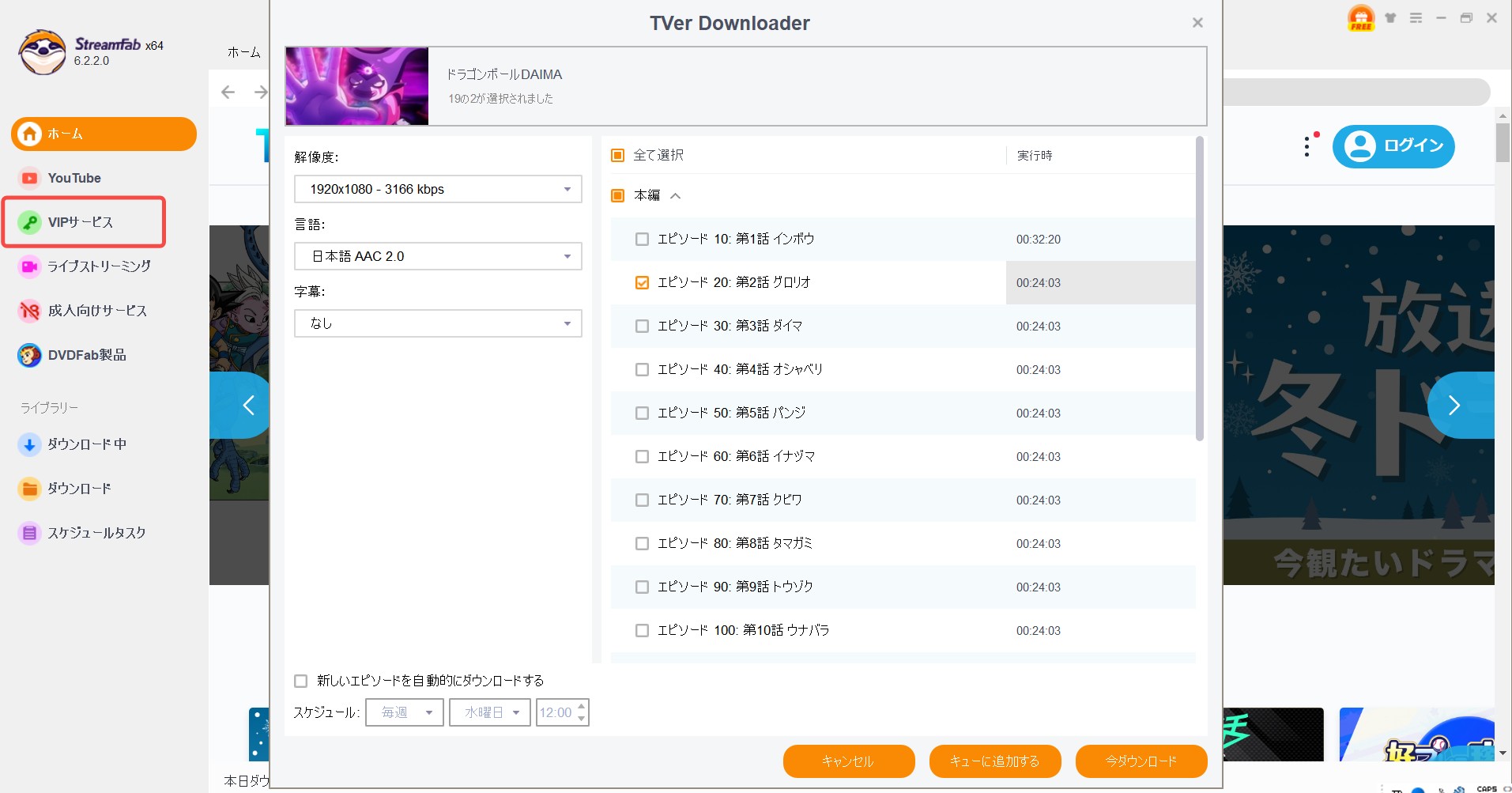Click the ダウンロード中 download arrow icon

(29, 444)
